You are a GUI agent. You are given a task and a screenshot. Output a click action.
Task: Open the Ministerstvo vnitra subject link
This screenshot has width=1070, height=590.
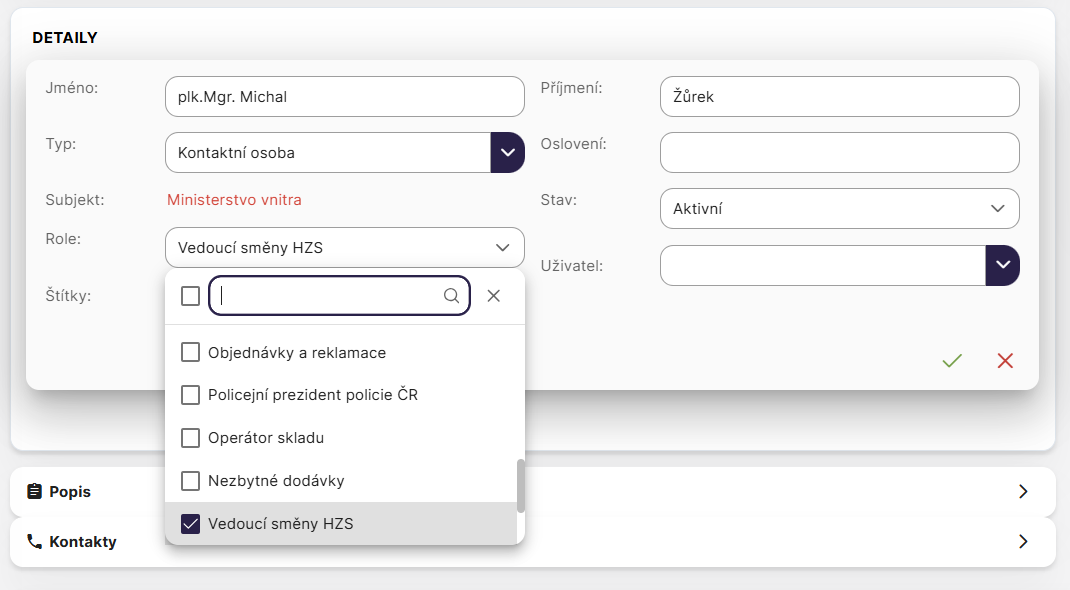coord(234,199)
